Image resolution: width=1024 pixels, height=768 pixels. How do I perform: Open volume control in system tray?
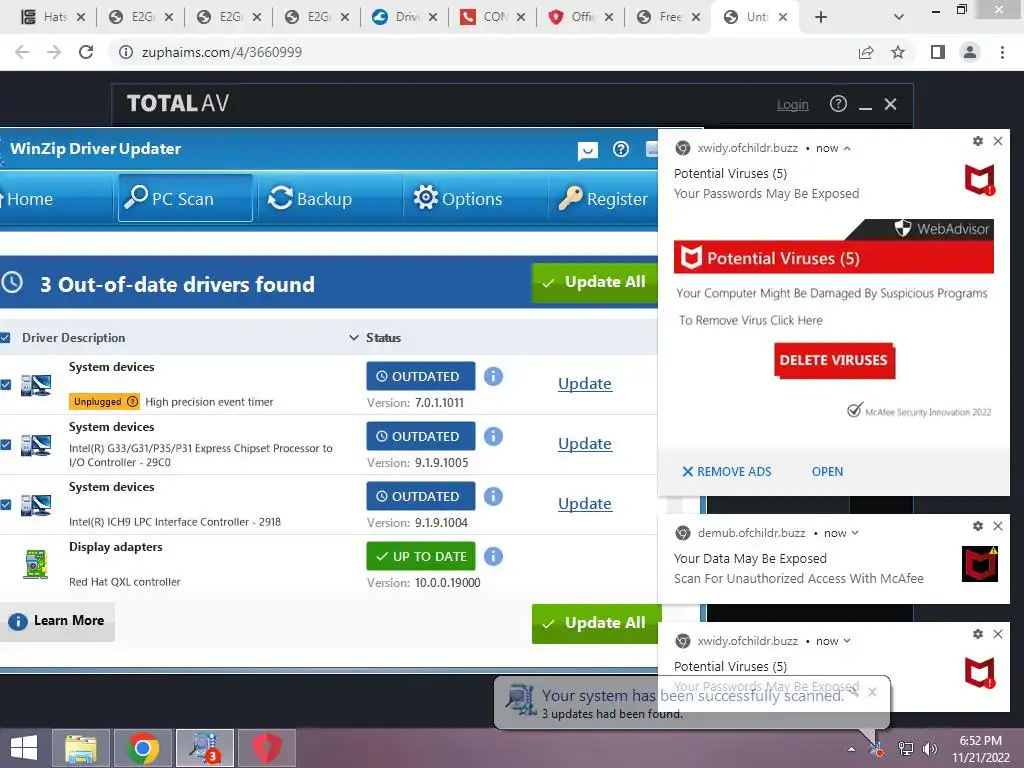coord(930,749)
